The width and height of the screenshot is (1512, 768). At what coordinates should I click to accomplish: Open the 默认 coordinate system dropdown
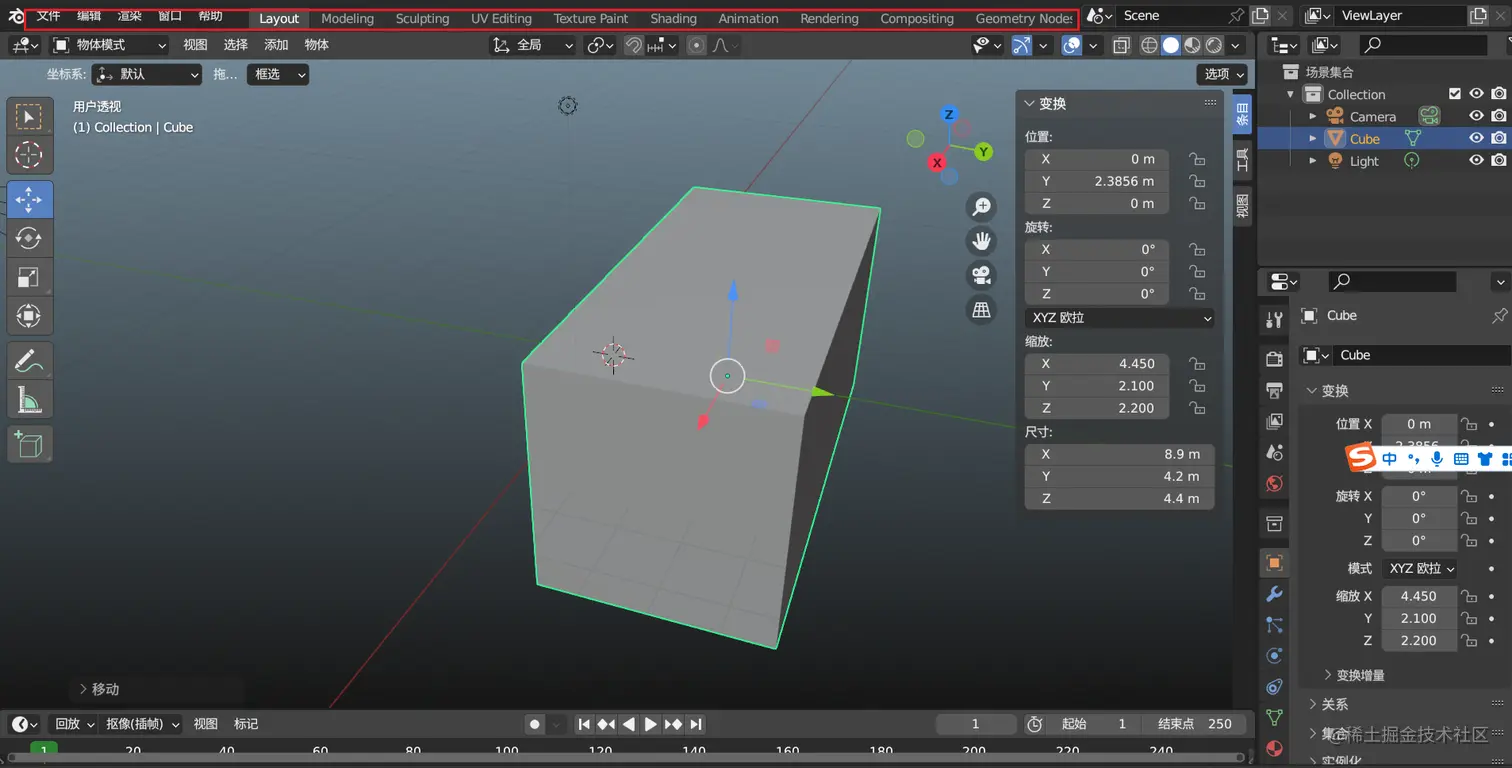point(147,74)
